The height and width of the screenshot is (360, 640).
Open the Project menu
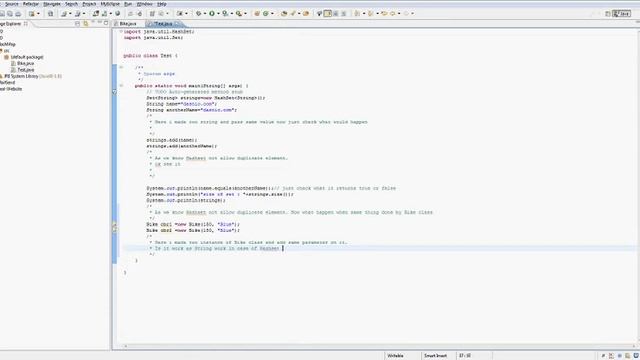89,4
